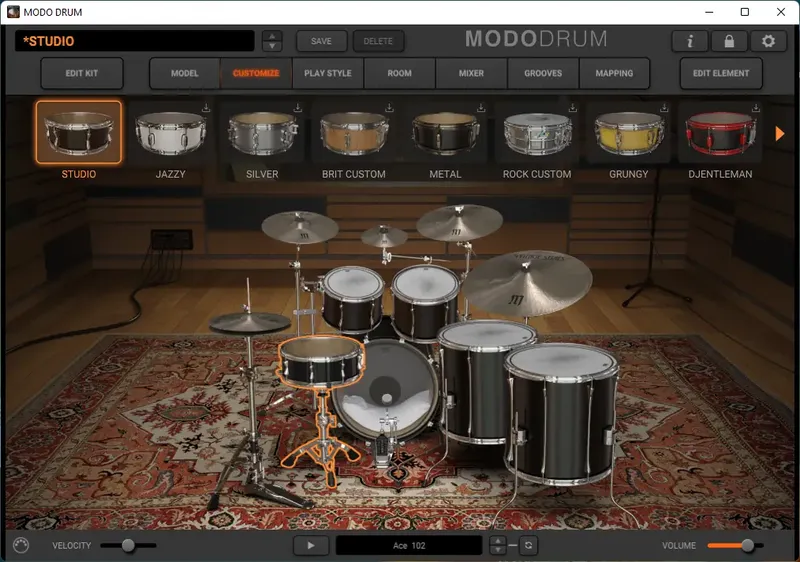Pick the METAL snare thumbnail

pos(445,133)
